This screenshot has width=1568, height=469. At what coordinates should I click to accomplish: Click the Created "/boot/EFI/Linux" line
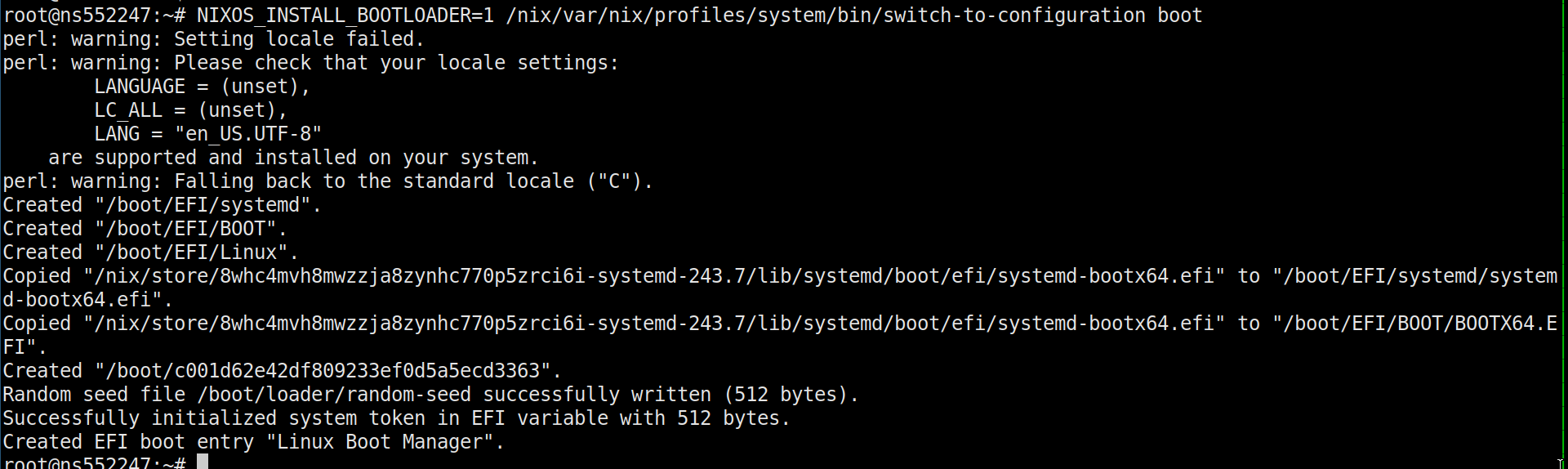click(150, 252)
